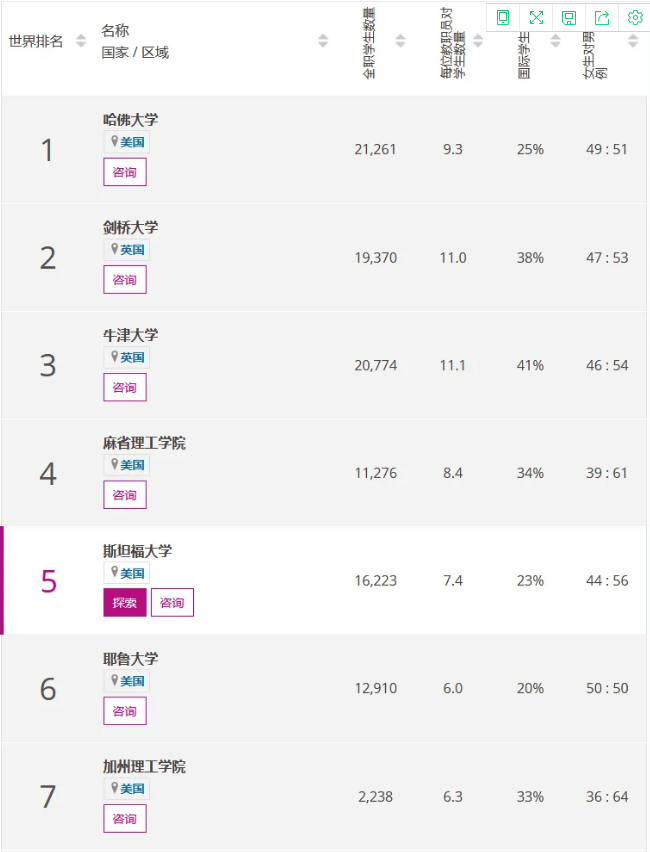Click 咨询 button under 加州理工学院
This screenshot has width=650, height=852.
pos(125,818)
